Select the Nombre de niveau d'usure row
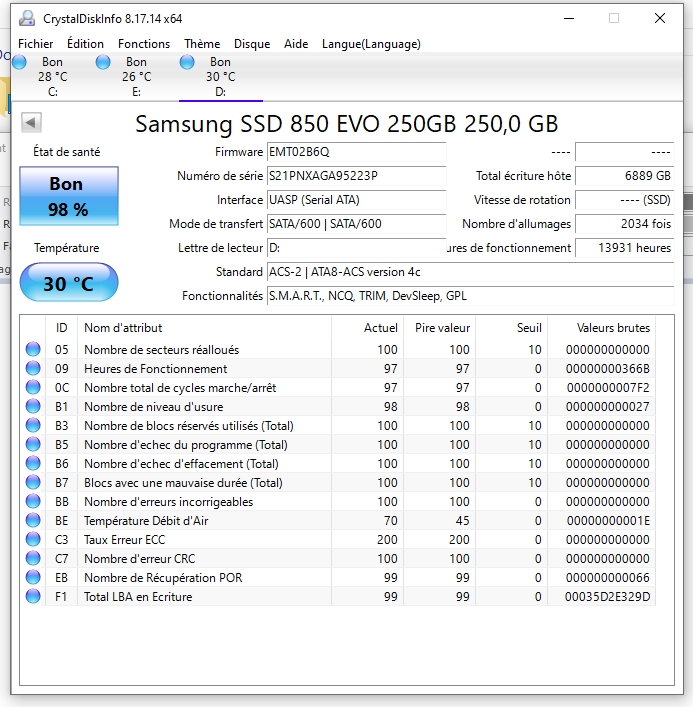Screen dimensions: 693x707 200,407
